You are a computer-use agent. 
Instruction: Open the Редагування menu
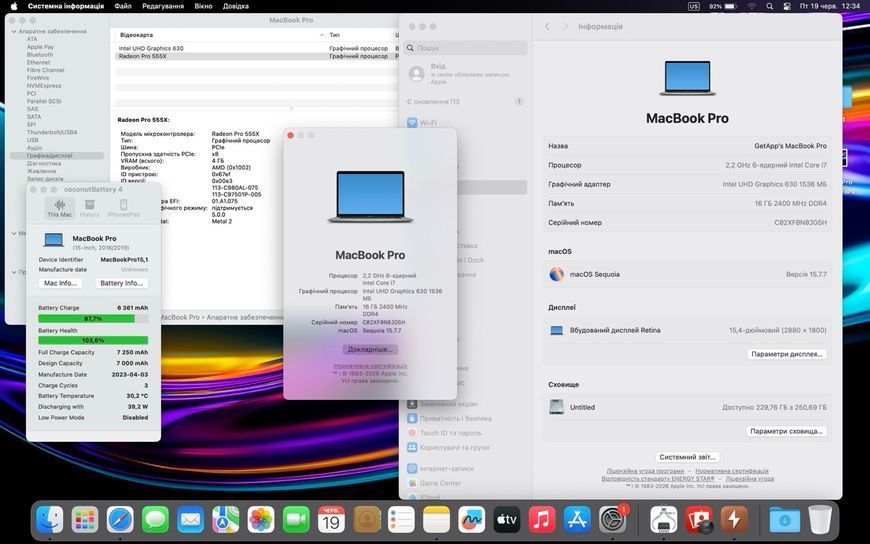(164, 6)
